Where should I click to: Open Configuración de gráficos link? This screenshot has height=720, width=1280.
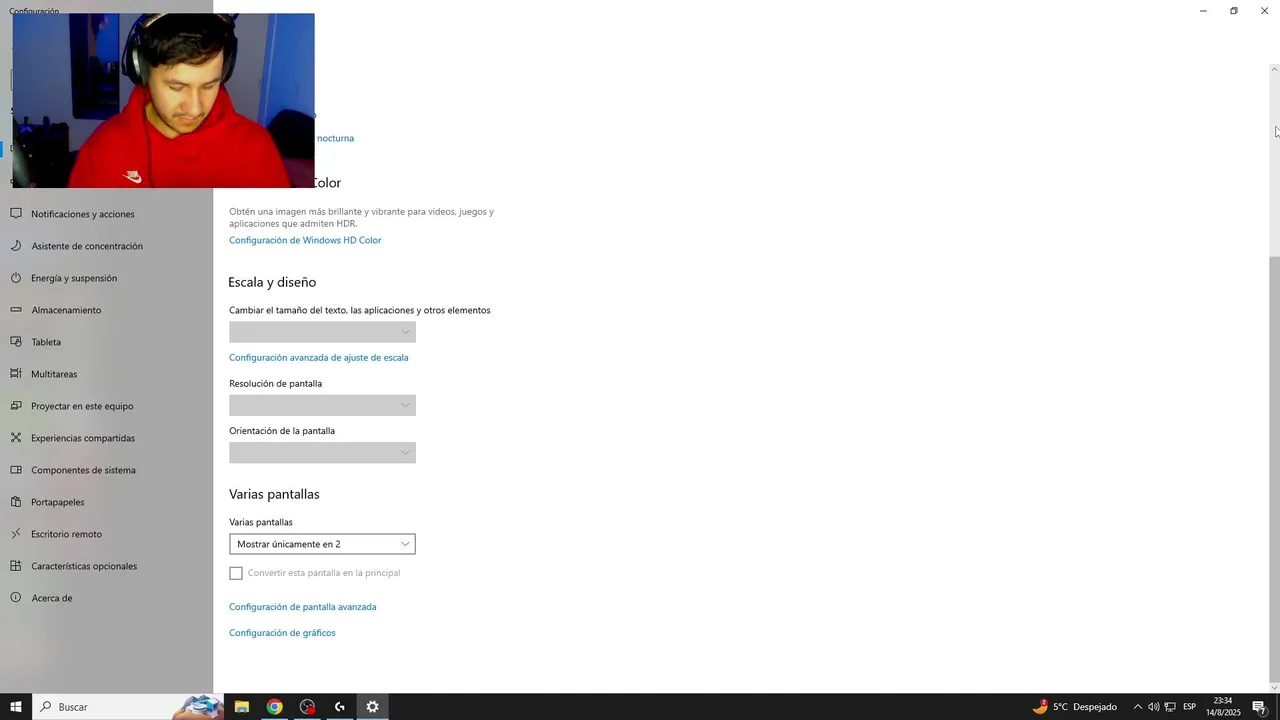coord(282,633)
